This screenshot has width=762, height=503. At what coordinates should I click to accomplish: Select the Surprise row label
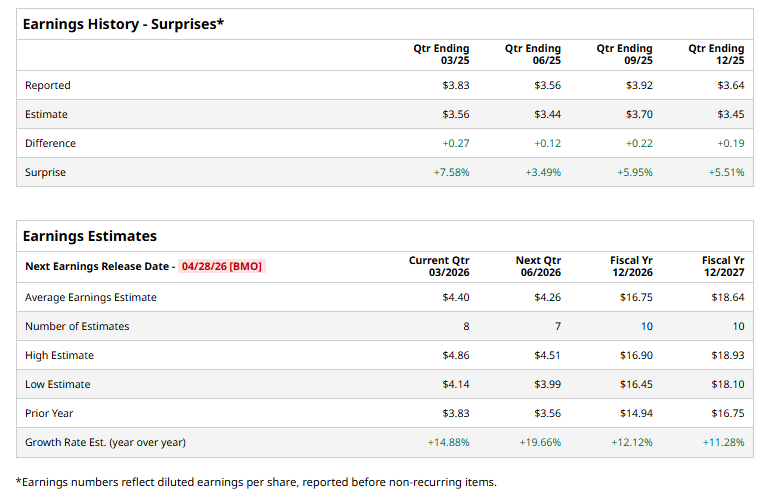click(x=46, y=172)
